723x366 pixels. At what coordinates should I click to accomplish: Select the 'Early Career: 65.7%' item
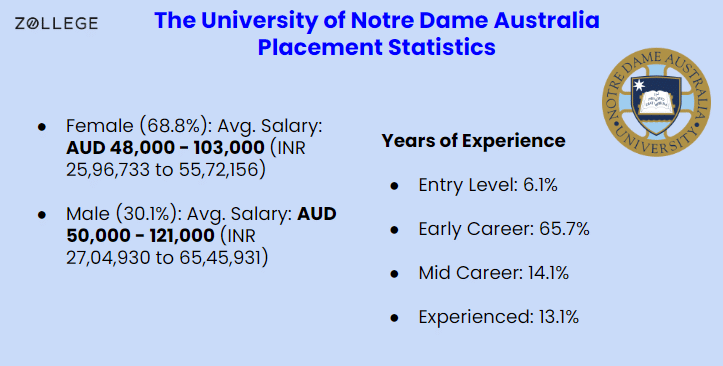[504, 229]
